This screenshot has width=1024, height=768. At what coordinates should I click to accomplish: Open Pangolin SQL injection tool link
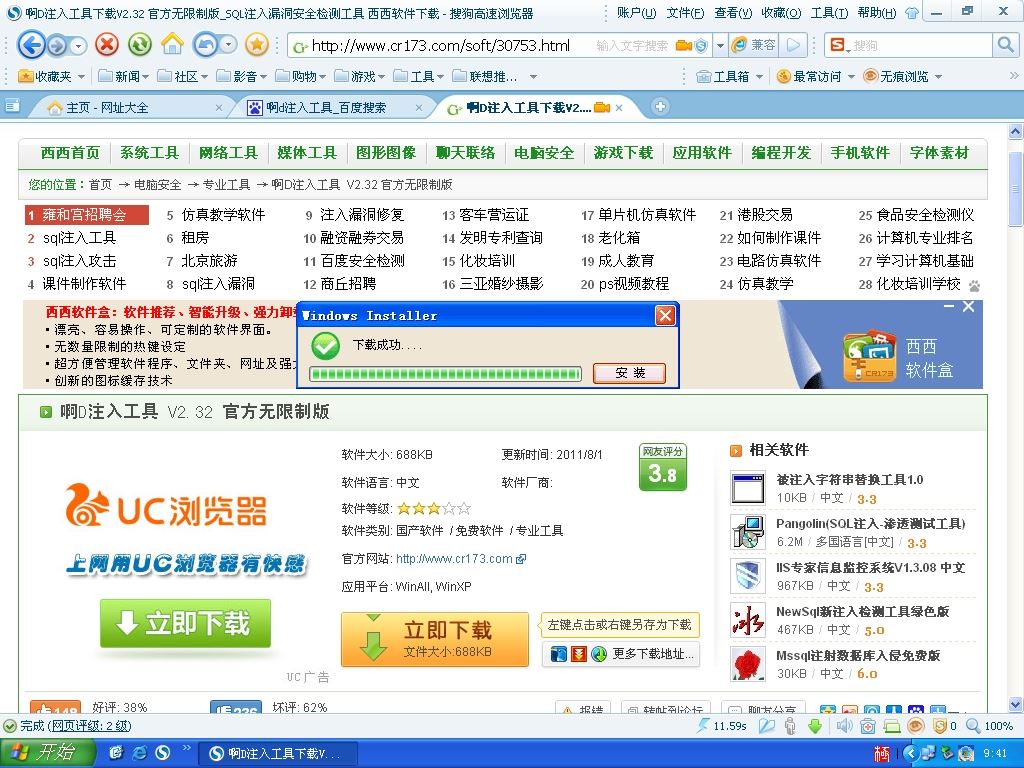871,524
